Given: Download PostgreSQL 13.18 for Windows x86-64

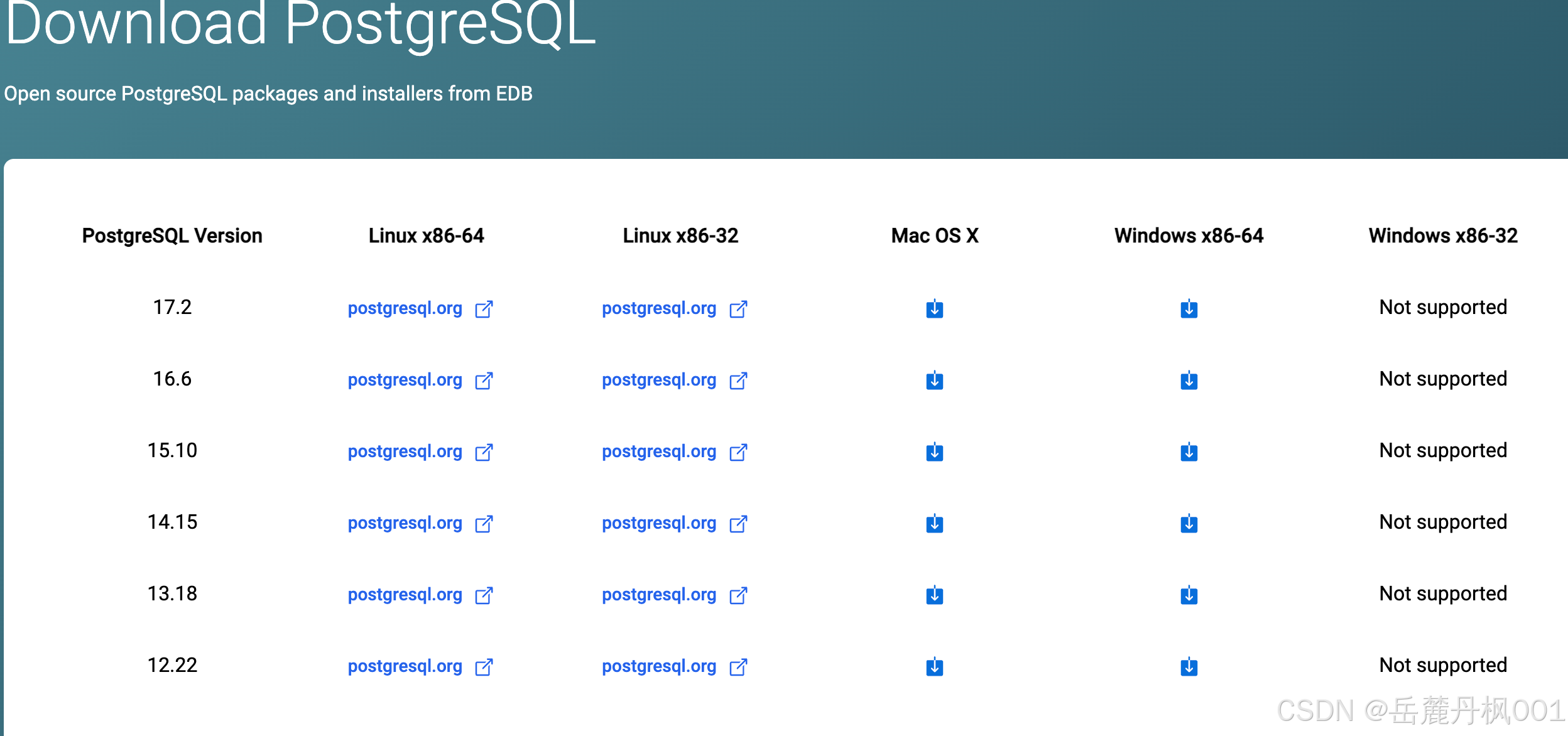Looking at the screenshot, I should (x=1189, y=595).
